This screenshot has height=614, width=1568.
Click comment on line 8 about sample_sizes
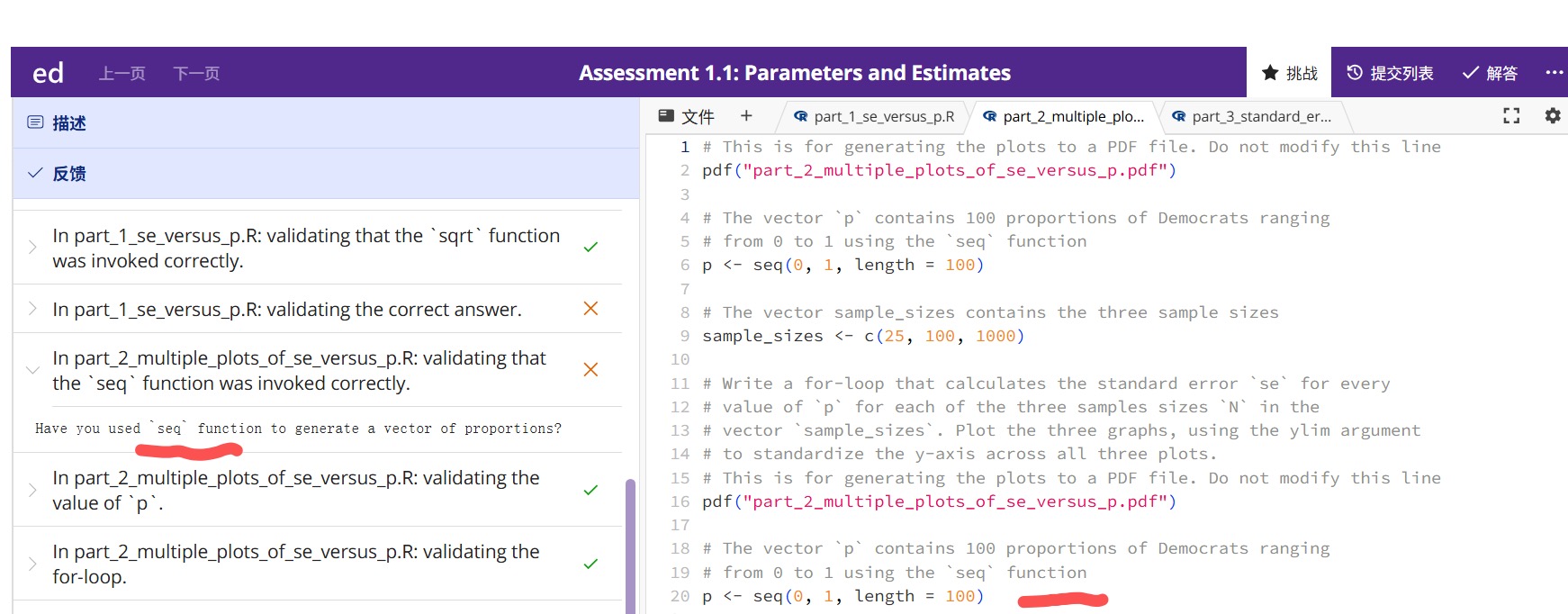(x=990, y=312)
